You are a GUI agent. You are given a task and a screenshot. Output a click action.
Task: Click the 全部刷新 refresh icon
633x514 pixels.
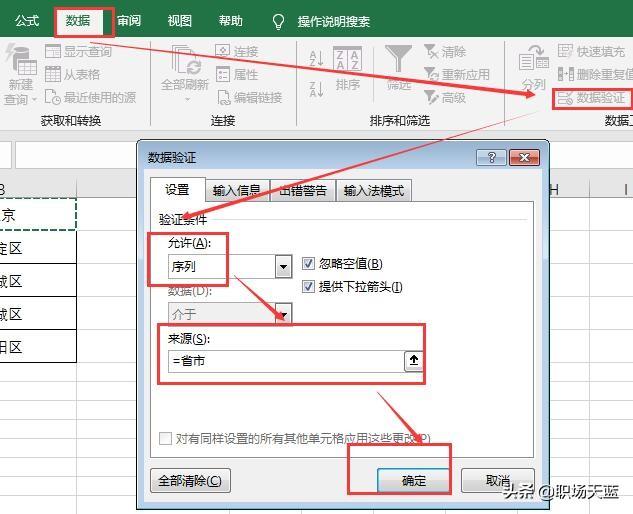coord(186,60)
